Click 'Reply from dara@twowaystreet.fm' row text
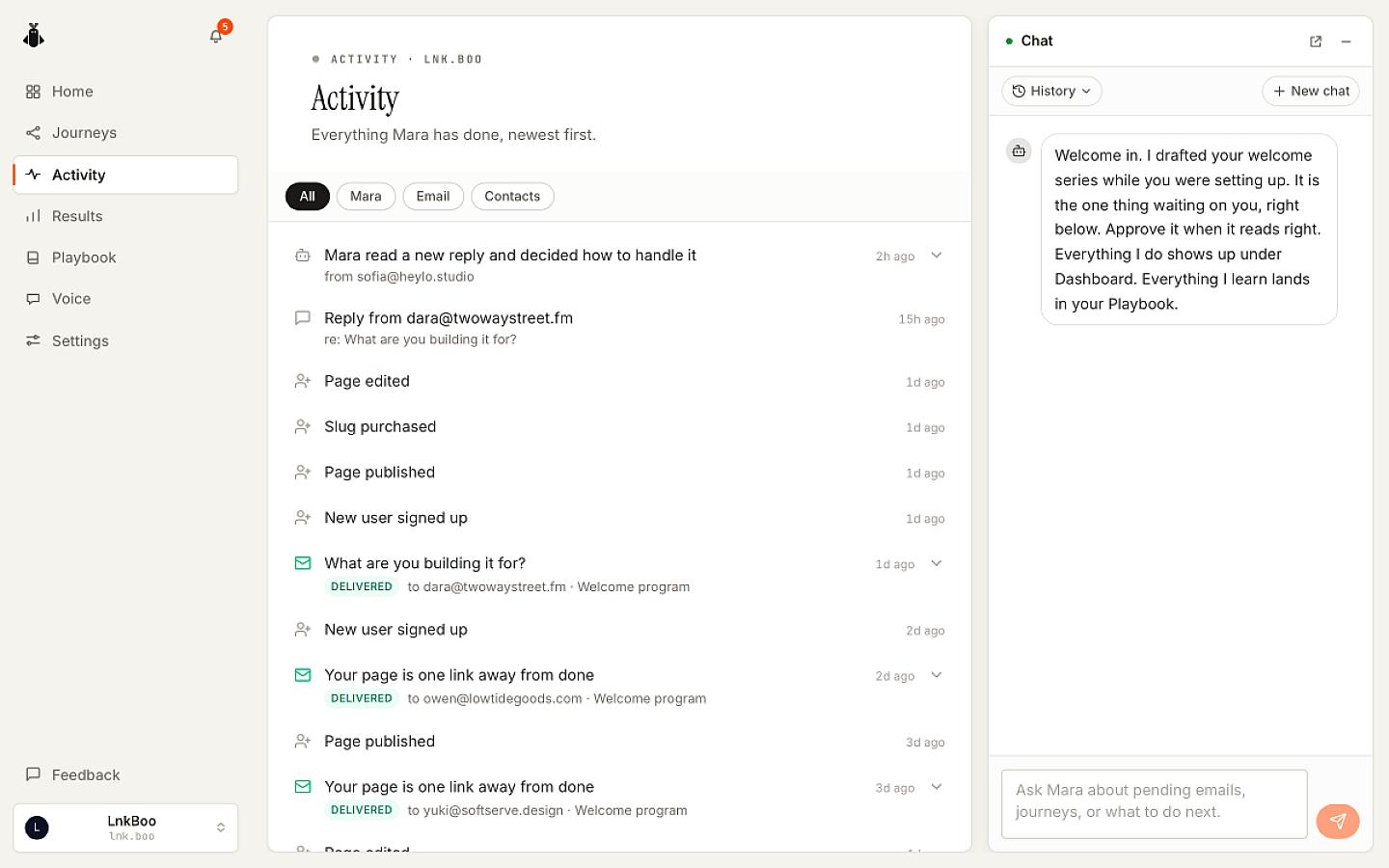 click(x=449, y=318)
